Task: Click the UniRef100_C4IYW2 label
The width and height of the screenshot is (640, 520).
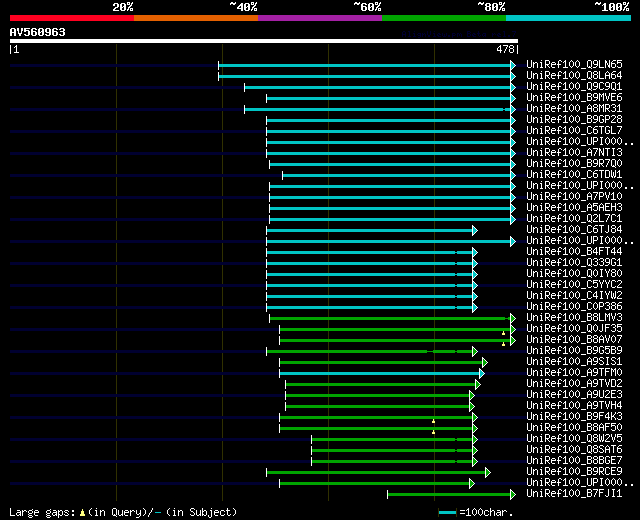Action: [x=574, y=296]
